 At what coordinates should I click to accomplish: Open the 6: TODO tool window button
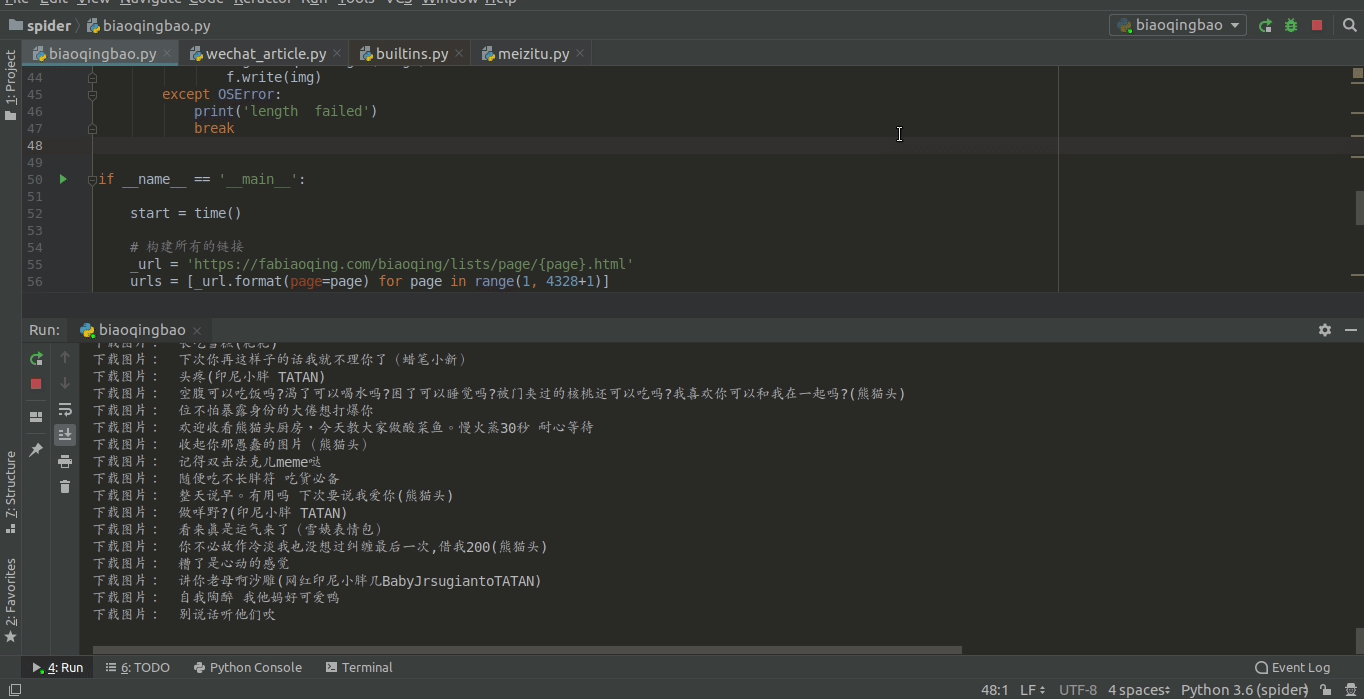pos(138,667)
